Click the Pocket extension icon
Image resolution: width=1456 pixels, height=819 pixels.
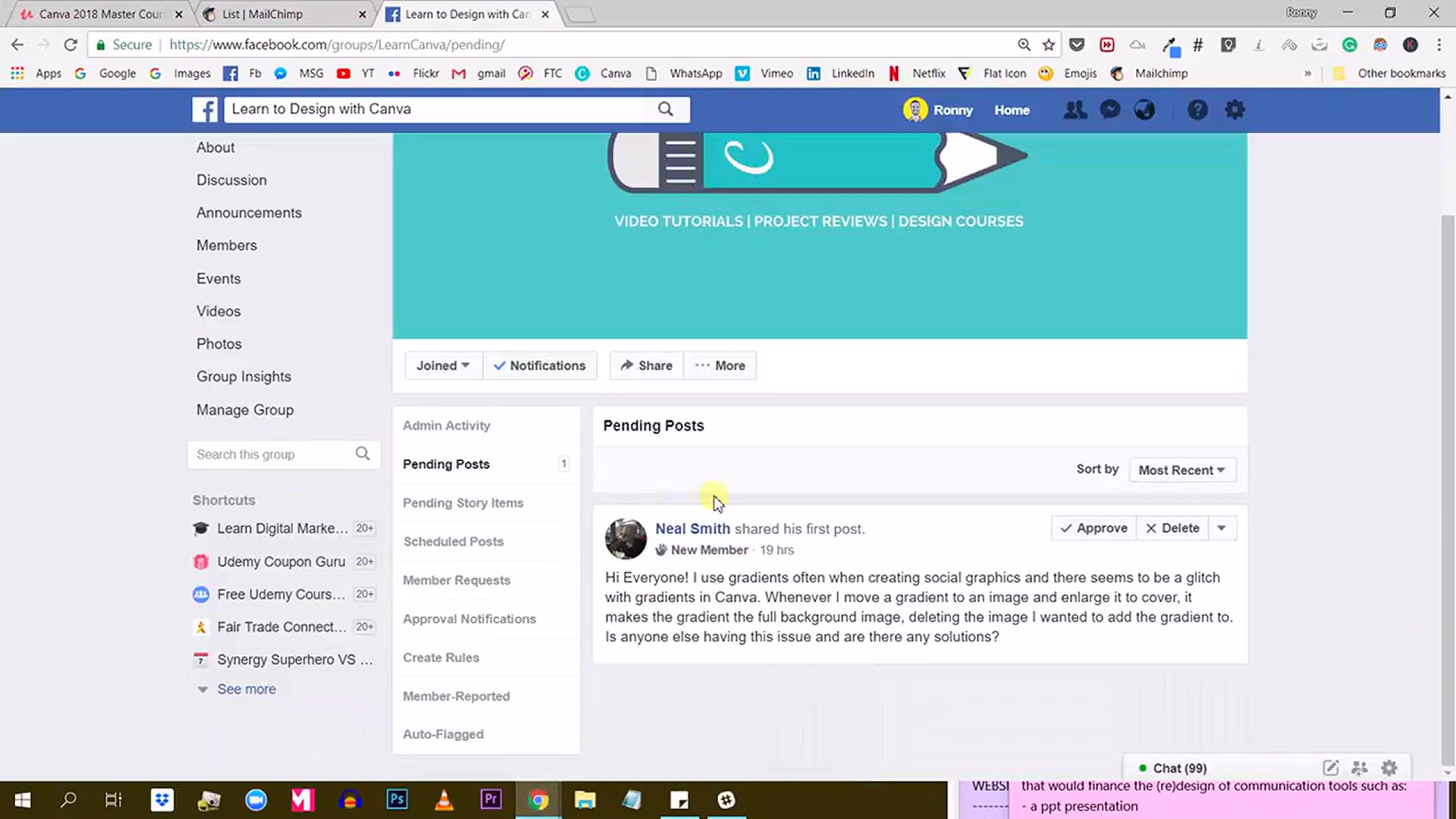(1077, 45)
